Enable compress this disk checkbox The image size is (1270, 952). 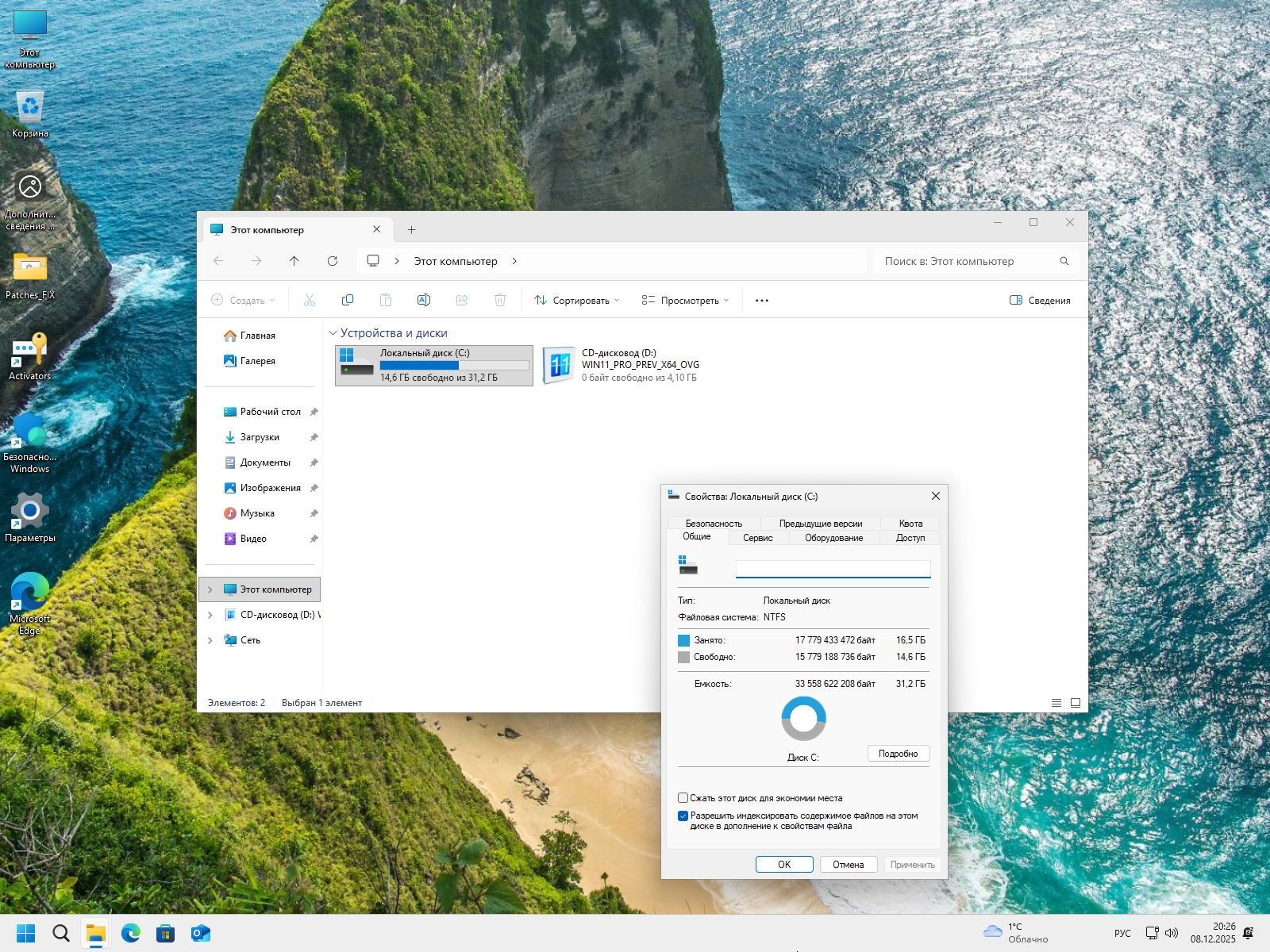tap(683, 798)
